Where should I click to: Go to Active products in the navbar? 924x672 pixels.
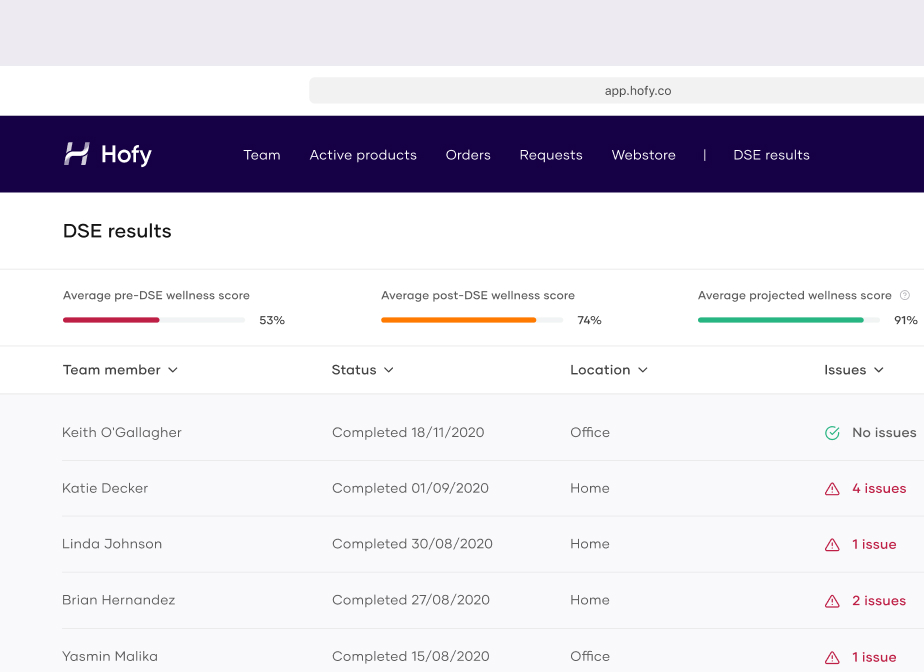pyautogui.click(x=363, y=155)
